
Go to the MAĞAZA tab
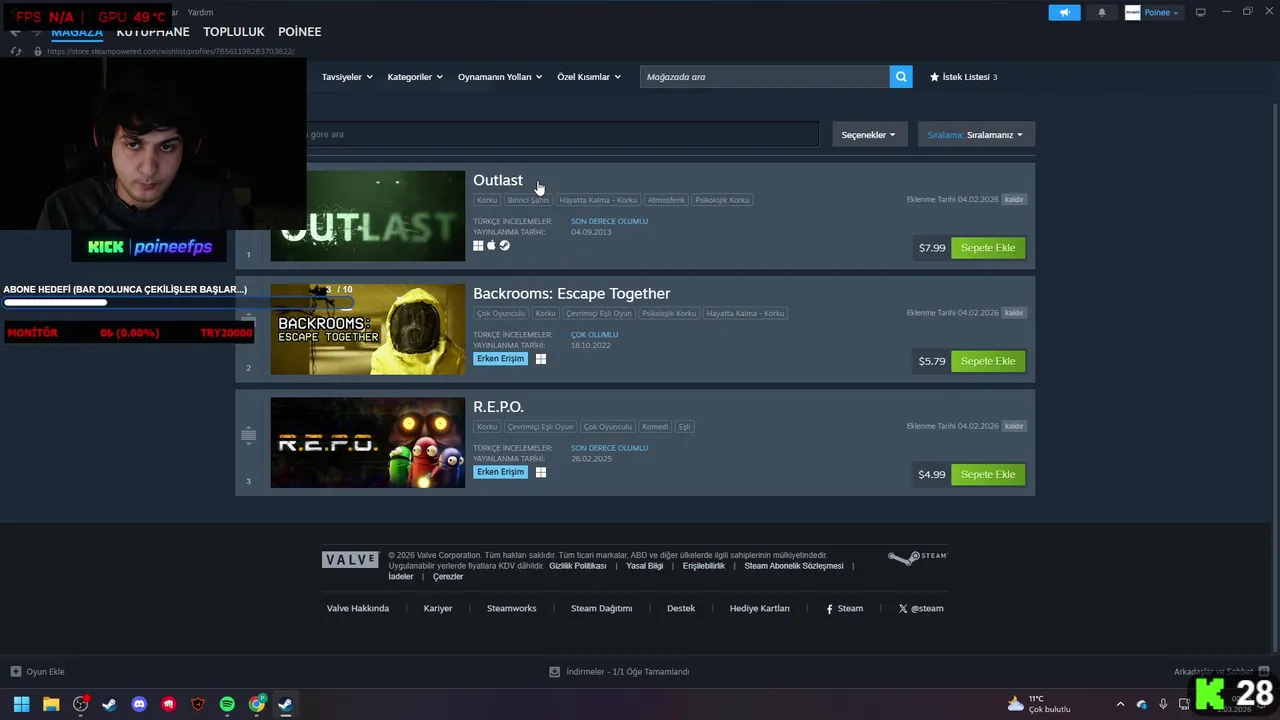coord(77,32)
